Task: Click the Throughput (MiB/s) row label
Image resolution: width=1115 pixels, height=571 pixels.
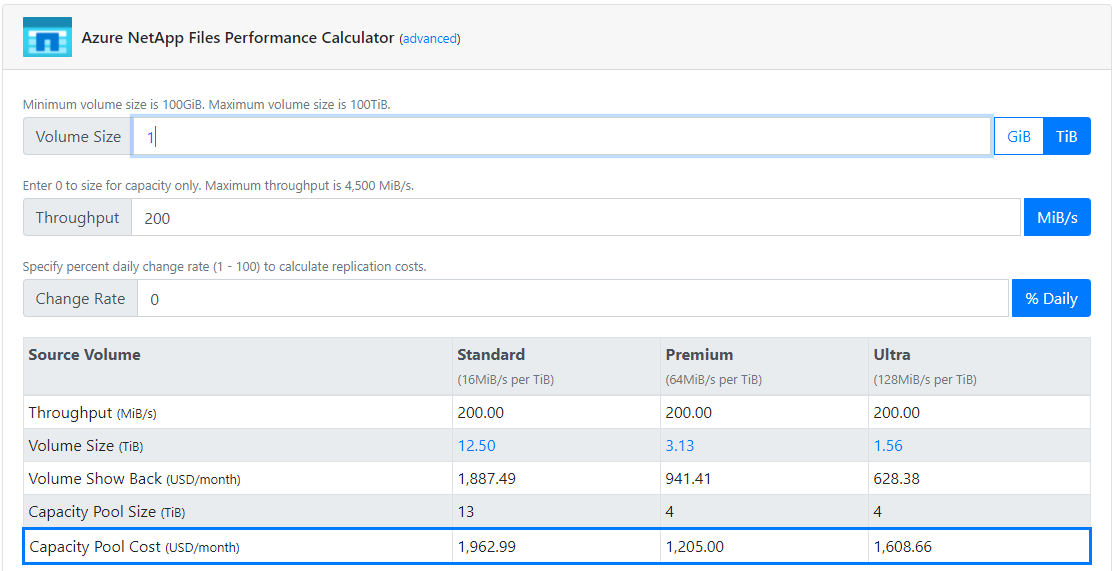Action: [92, 413]
